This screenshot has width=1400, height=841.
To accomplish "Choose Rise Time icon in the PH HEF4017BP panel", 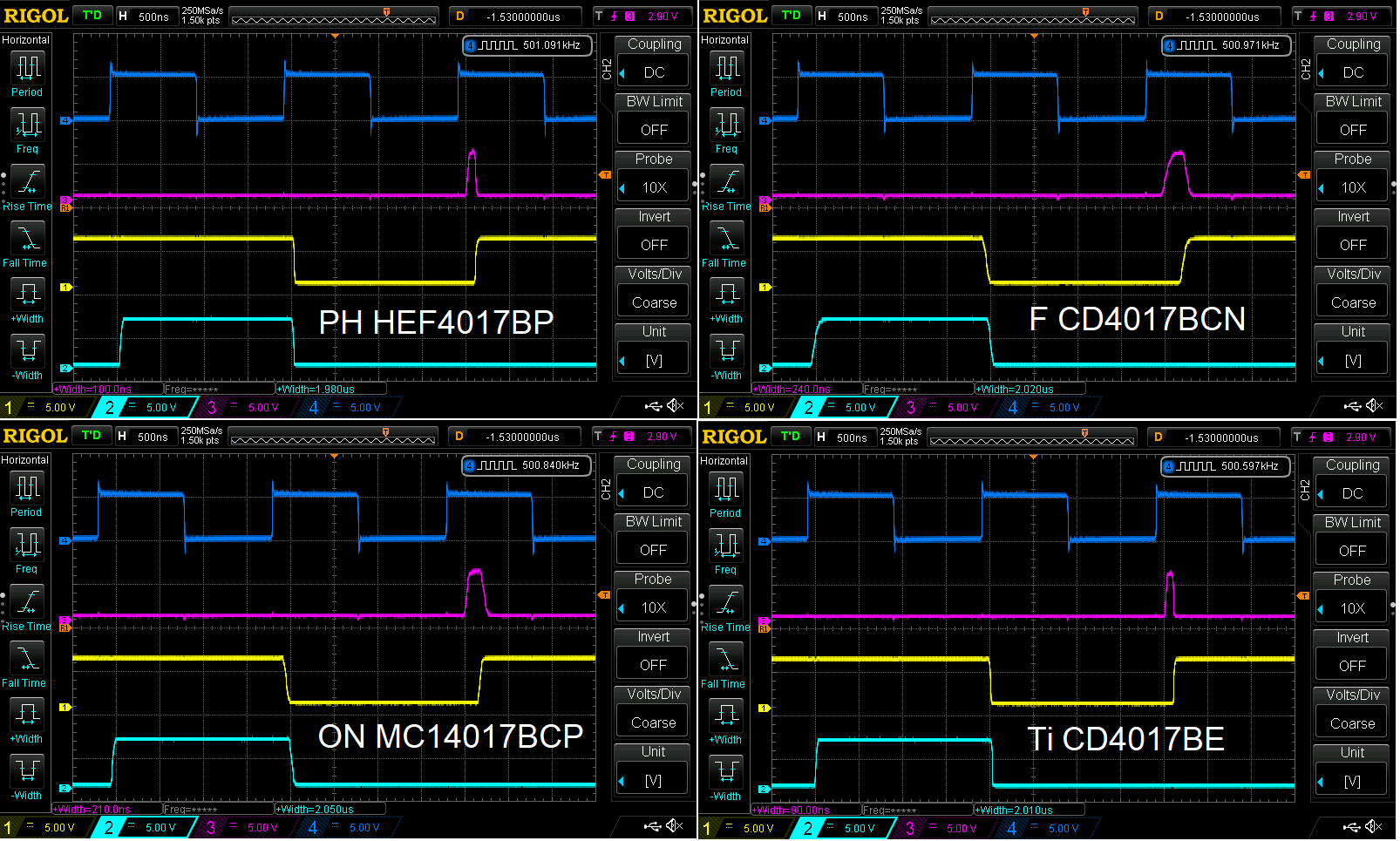I will (28, 188).
